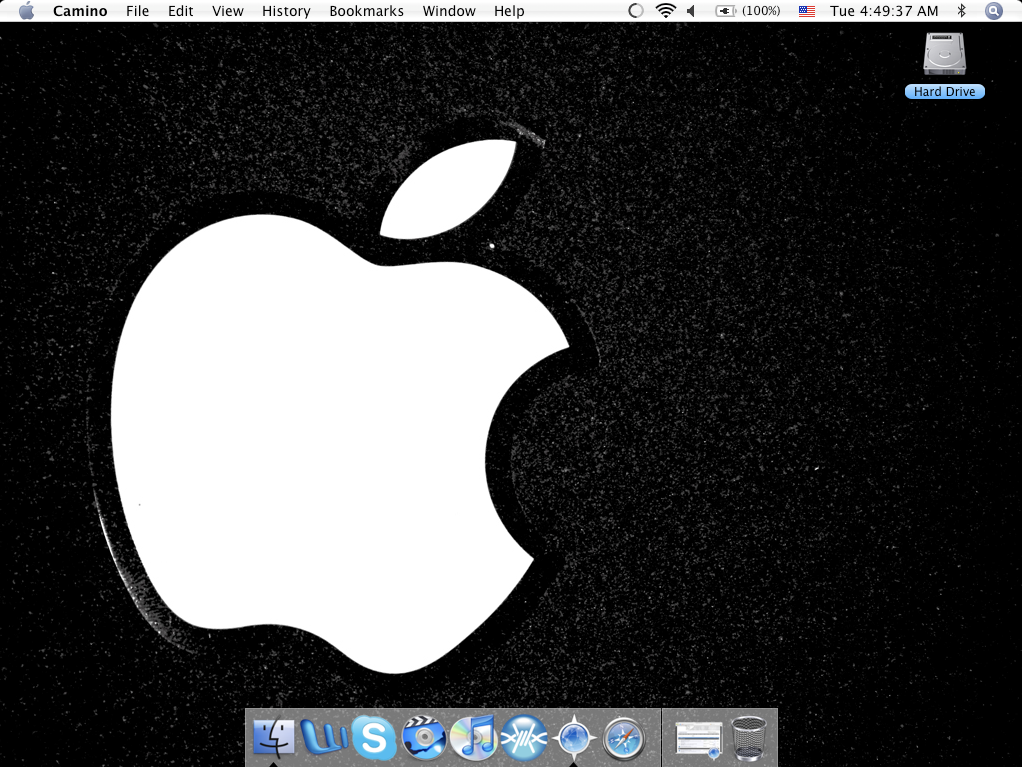
Task: Open the Help menu
Action: 509,11
